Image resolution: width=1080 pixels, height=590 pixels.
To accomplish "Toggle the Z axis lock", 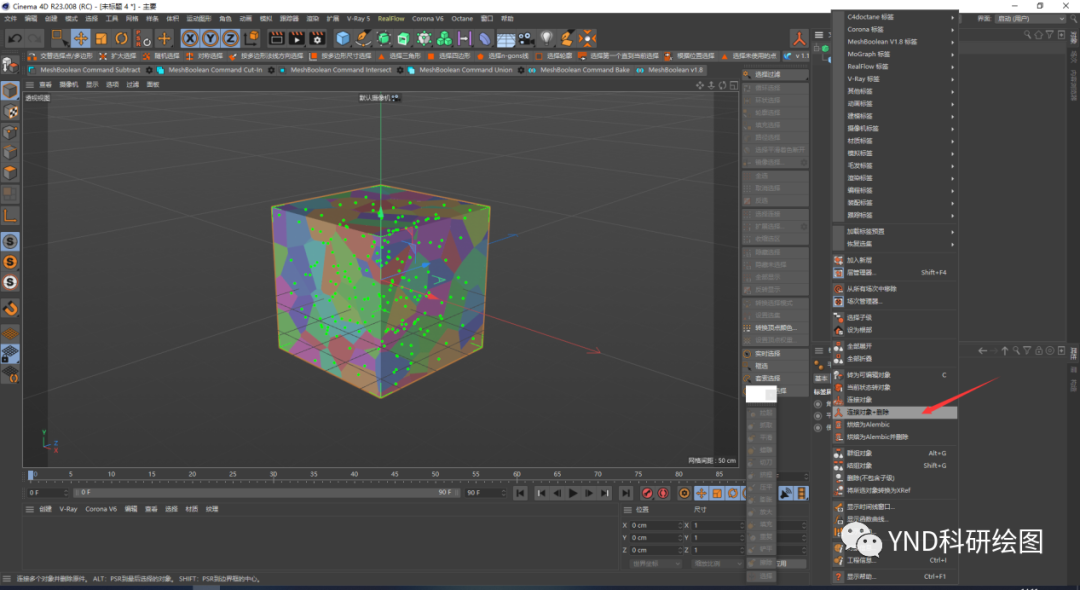I will coord(230,39).
